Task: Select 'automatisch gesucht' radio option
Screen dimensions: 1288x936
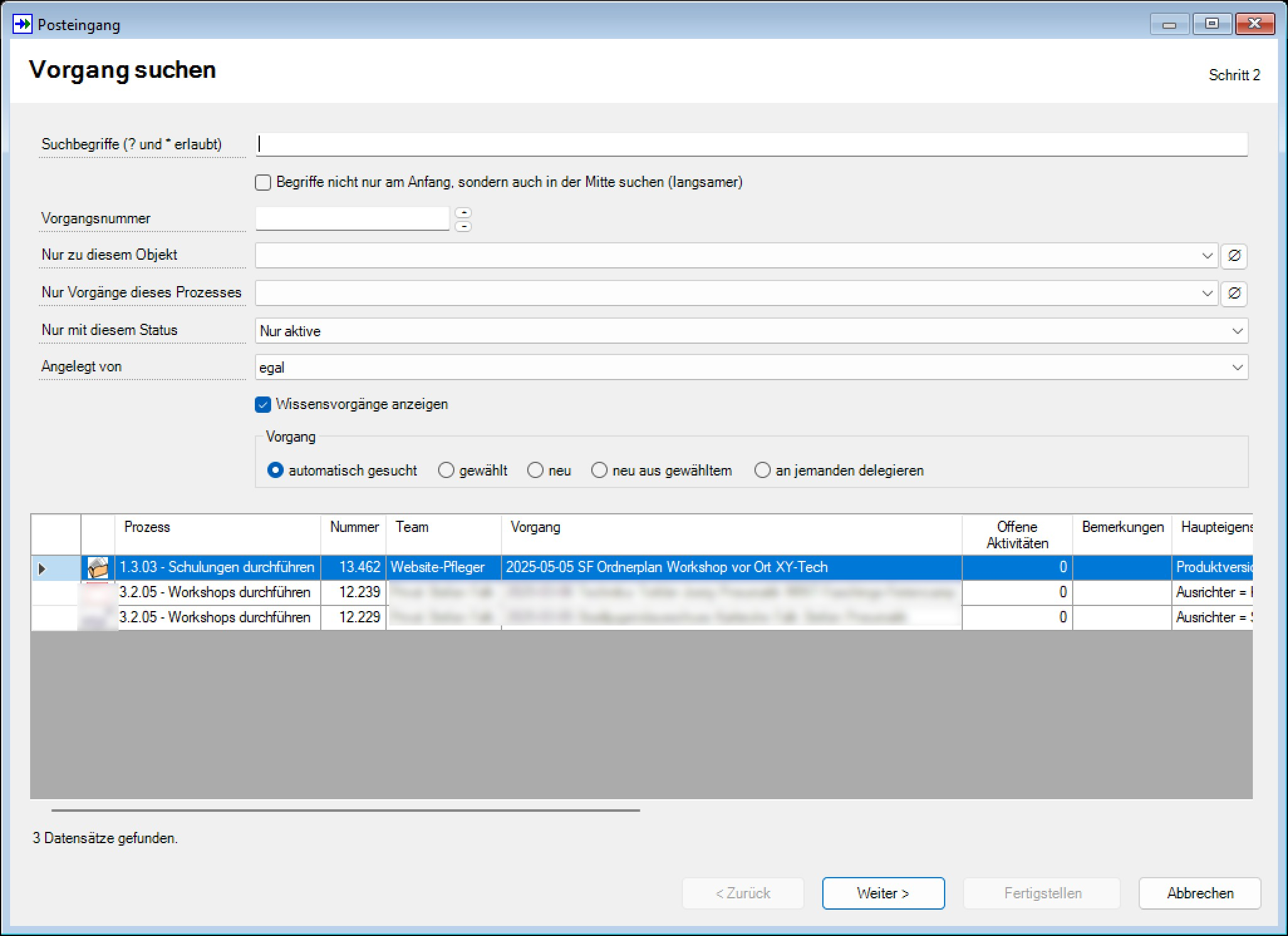Action: pos(276,471)
